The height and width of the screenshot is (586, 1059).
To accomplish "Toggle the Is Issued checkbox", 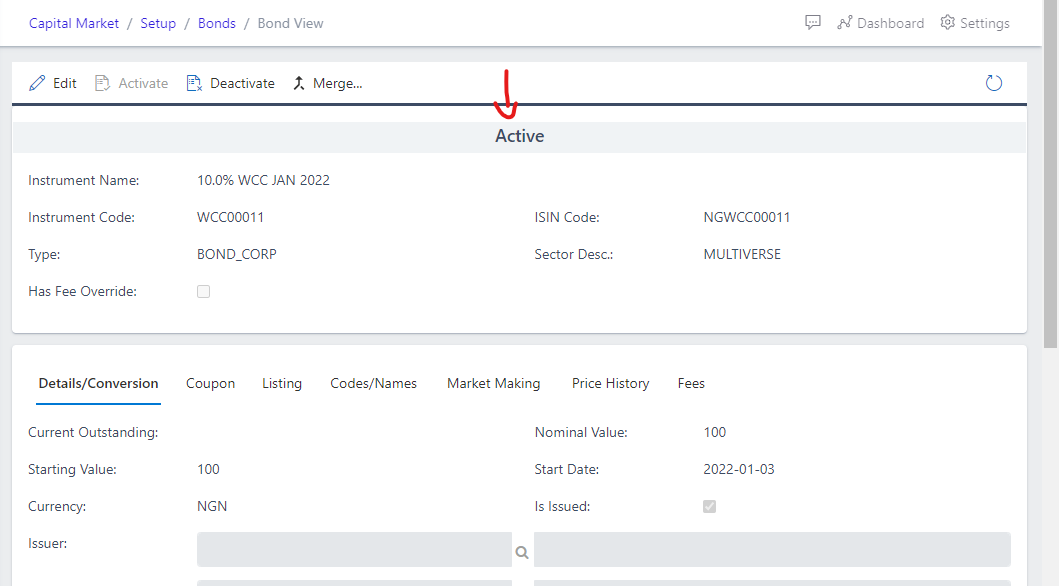I will tap(710, 507).
